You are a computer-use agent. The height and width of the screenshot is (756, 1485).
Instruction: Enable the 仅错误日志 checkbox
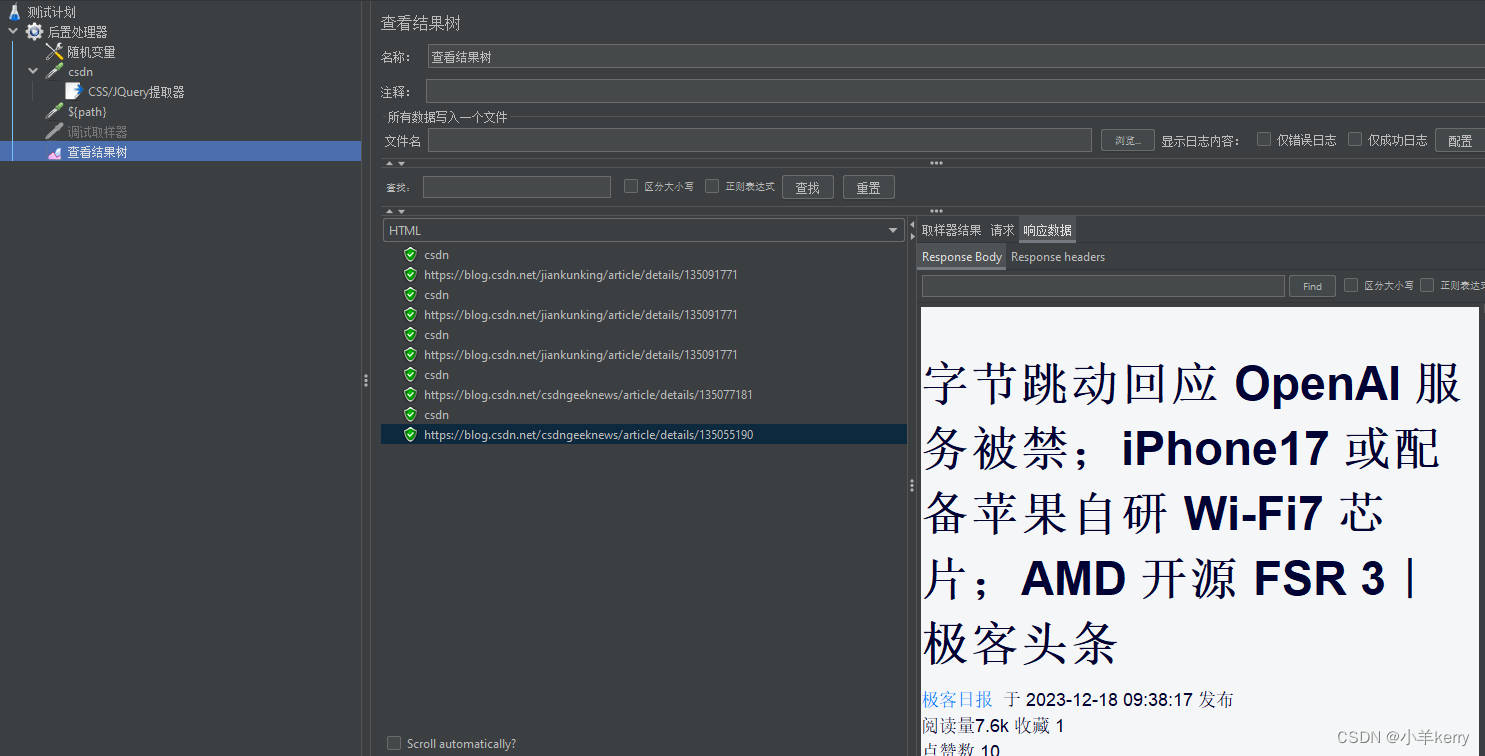coord(1264,140)
